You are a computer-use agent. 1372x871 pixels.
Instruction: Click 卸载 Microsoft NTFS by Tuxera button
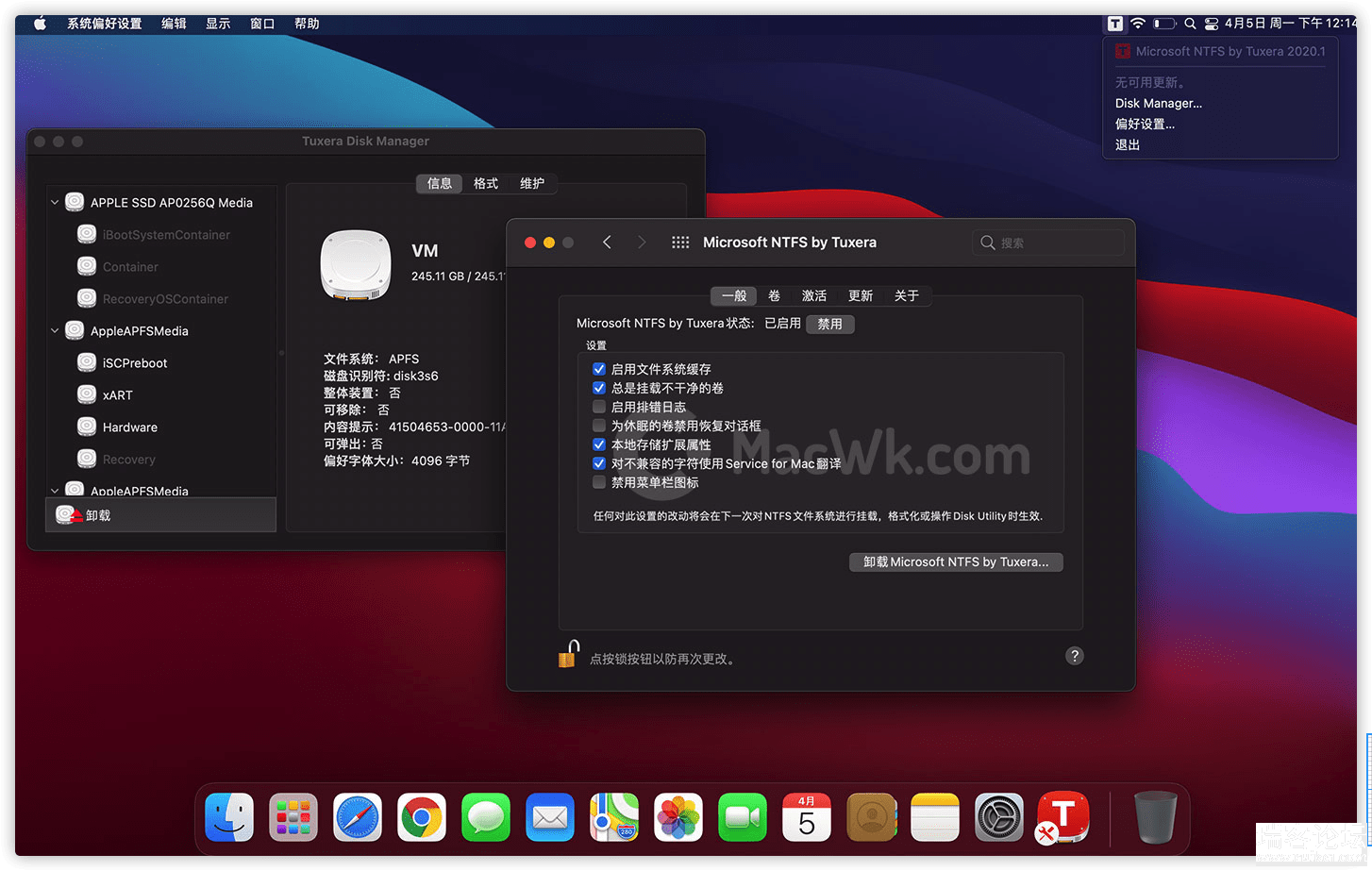coord(955,561)
